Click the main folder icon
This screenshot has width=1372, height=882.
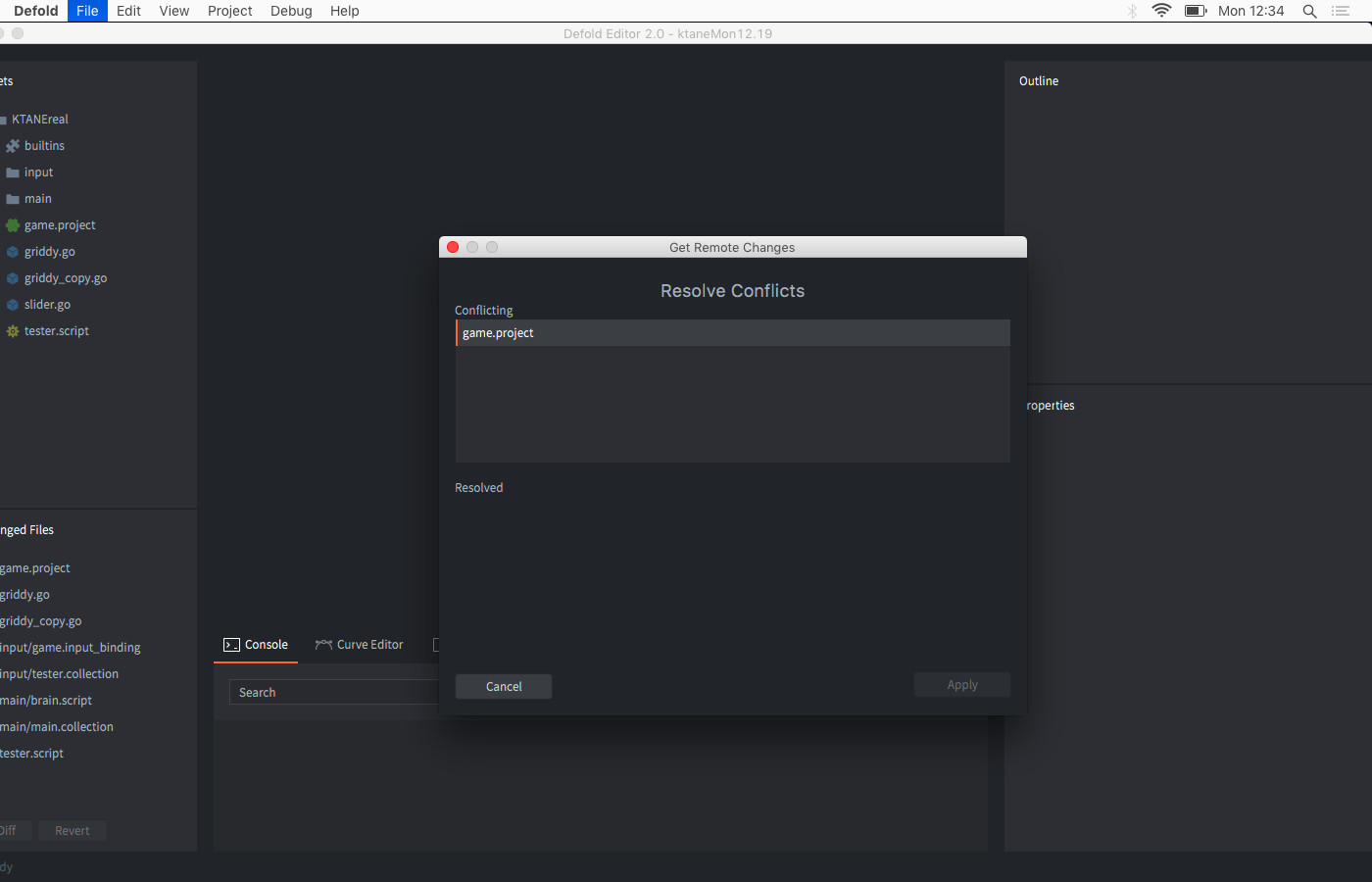[13, 199]
